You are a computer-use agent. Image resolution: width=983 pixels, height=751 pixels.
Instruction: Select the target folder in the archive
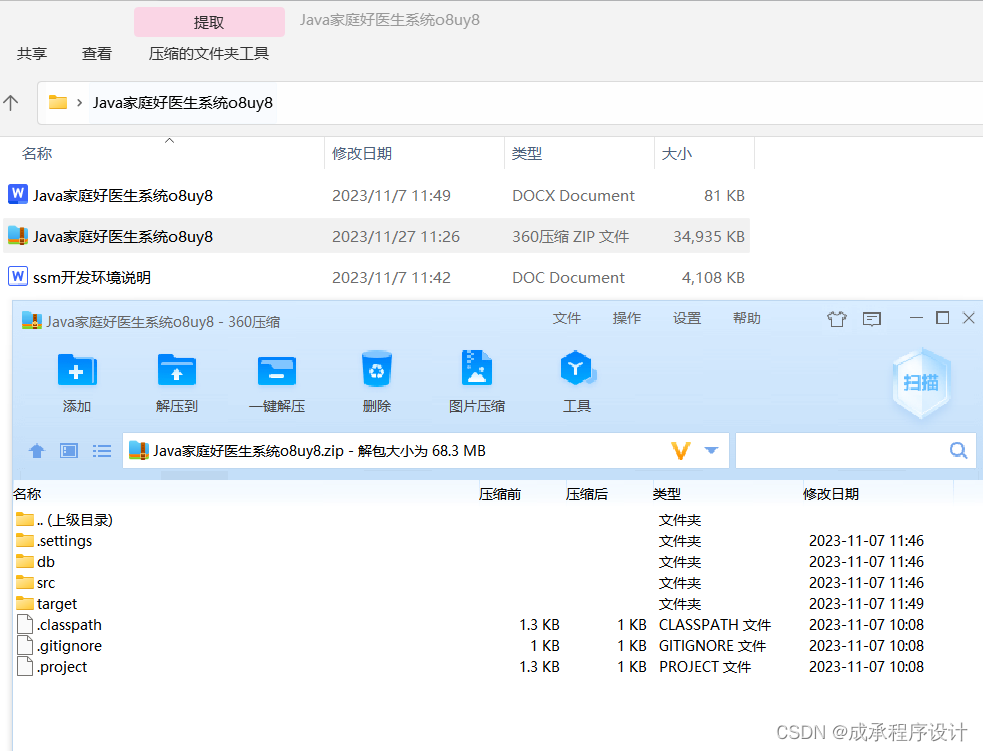click(56, 604)
